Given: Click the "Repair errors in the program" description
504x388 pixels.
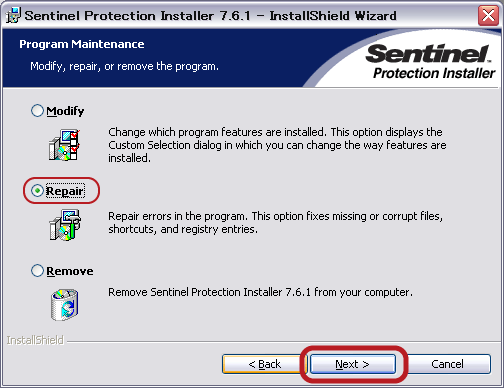Looking at the screenshot, I should [275, 223].
